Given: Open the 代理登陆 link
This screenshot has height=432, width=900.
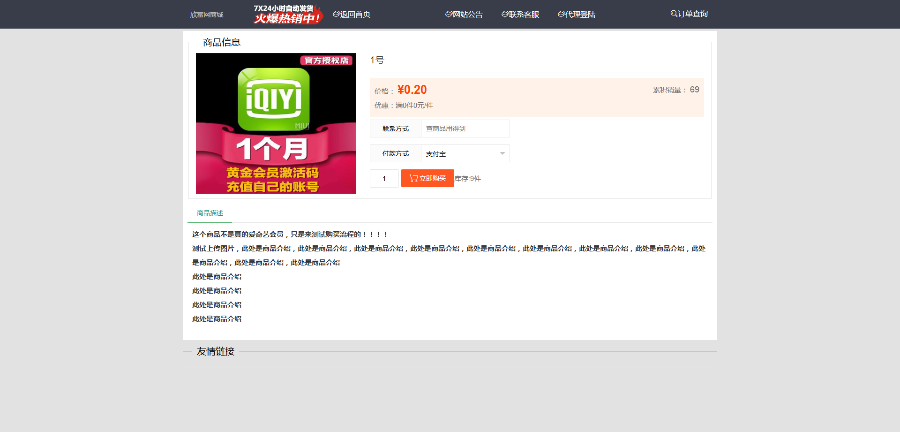Looking at the screenshot, I should (576, 14).
